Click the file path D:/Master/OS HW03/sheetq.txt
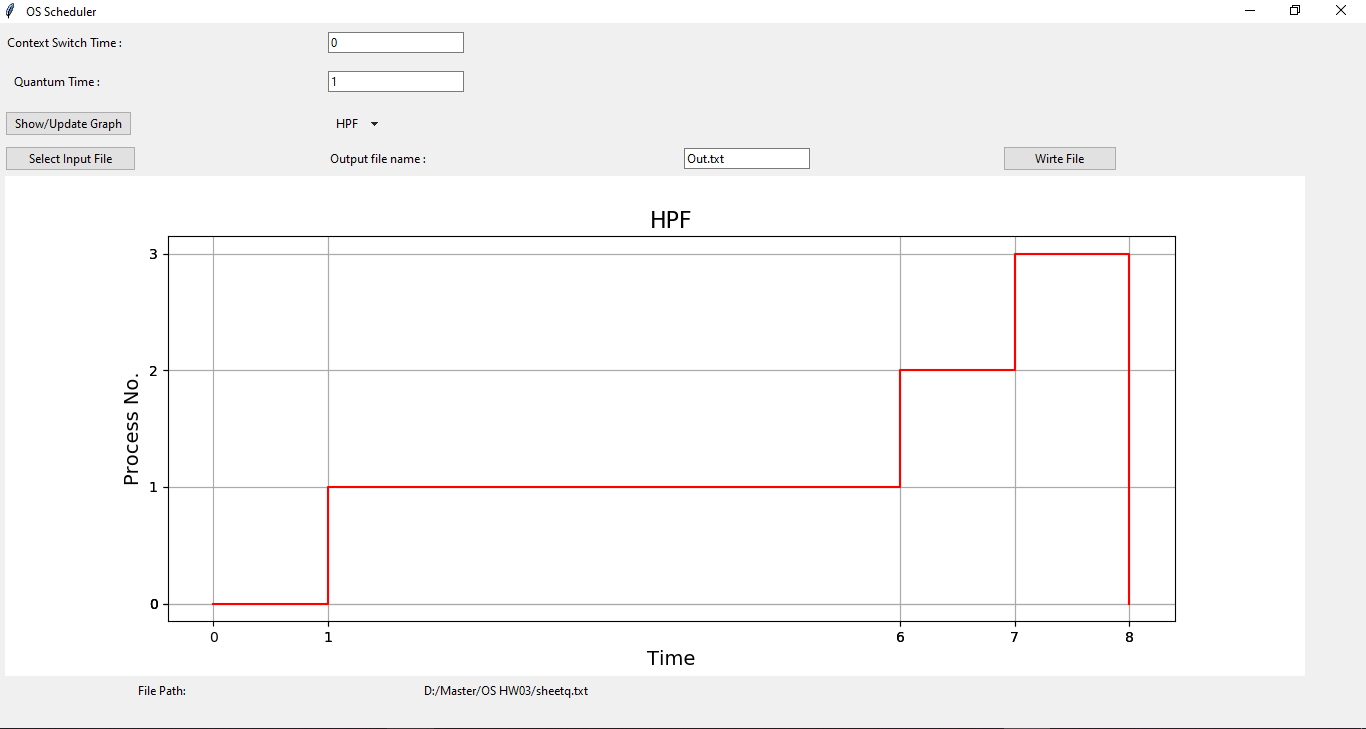The image size is (1366, 729). click(506, 691)
